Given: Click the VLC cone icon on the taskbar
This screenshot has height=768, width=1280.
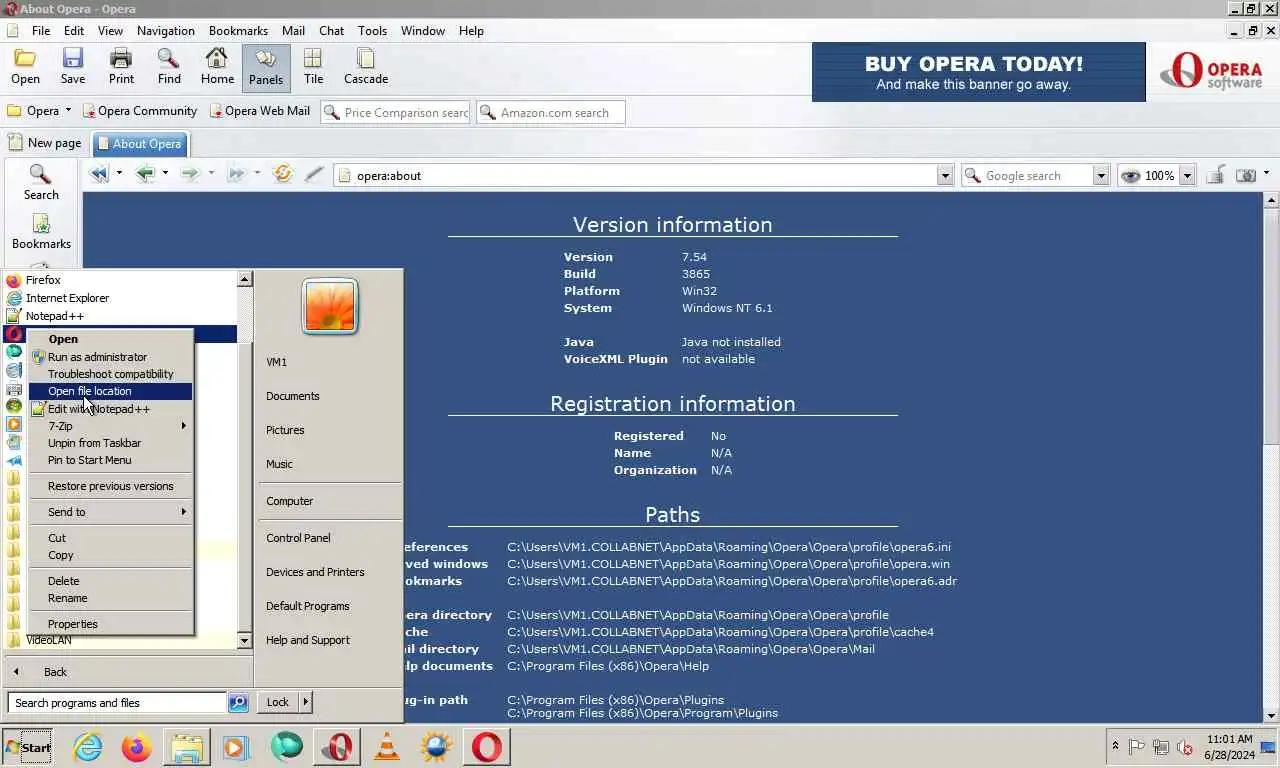Looking at the screenshot, I should click(x=387, y=747).
